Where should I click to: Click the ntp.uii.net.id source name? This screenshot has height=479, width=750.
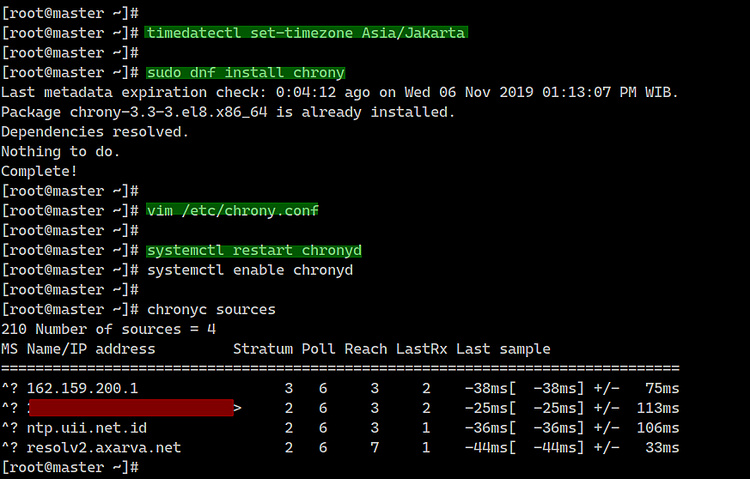(x=86, y=428)
